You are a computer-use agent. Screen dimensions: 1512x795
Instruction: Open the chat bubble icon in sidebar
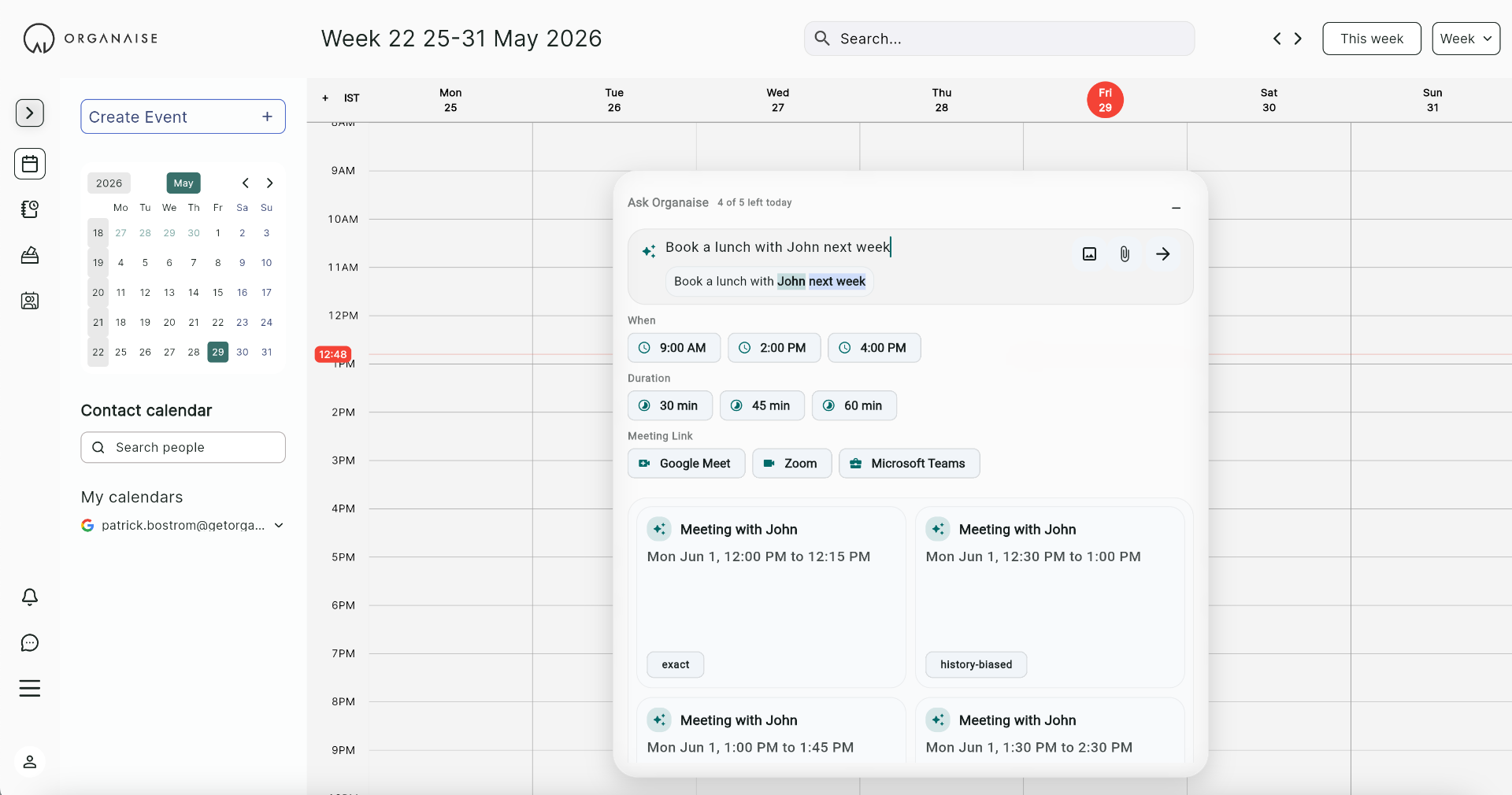pyautogui.click(x=30, y=643)
